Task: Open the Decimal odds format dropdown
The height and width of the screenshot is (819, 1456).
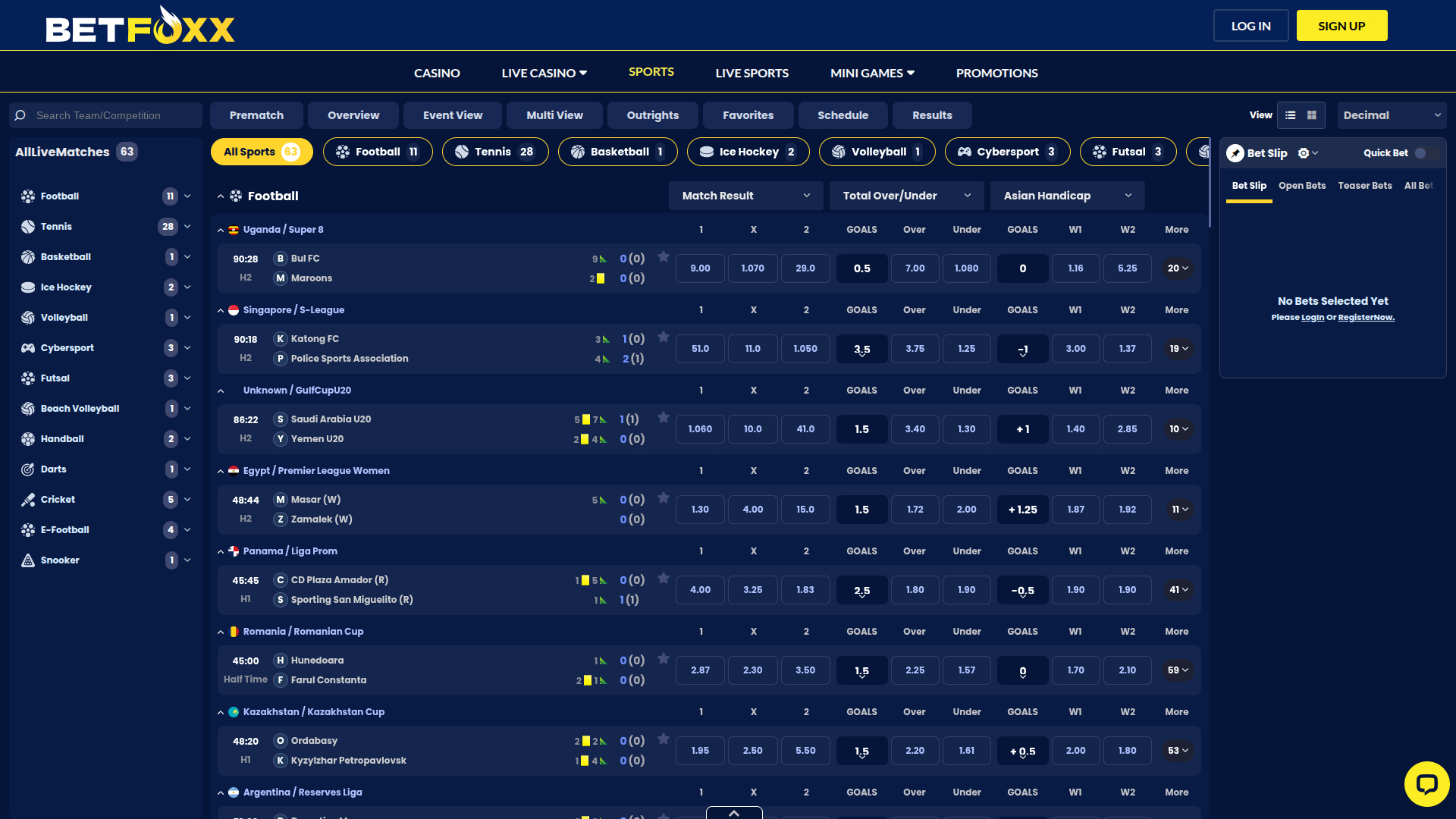Action: point(1392,115)
